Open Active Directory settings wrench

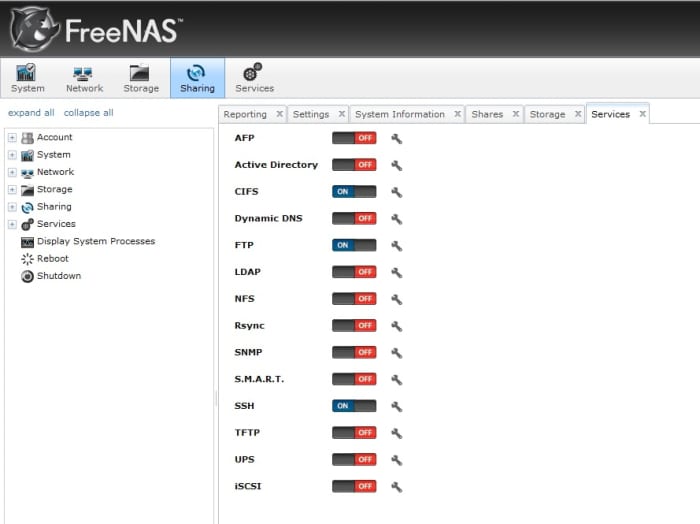[396, 166]
